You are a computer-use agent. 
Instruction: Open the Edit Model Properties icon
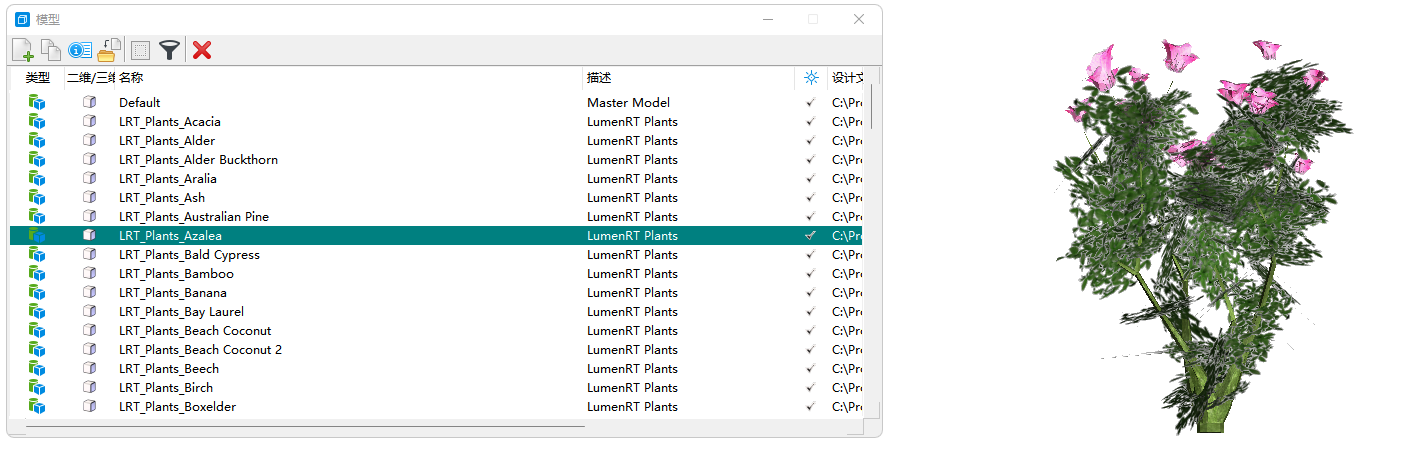(x=80, y=50)
